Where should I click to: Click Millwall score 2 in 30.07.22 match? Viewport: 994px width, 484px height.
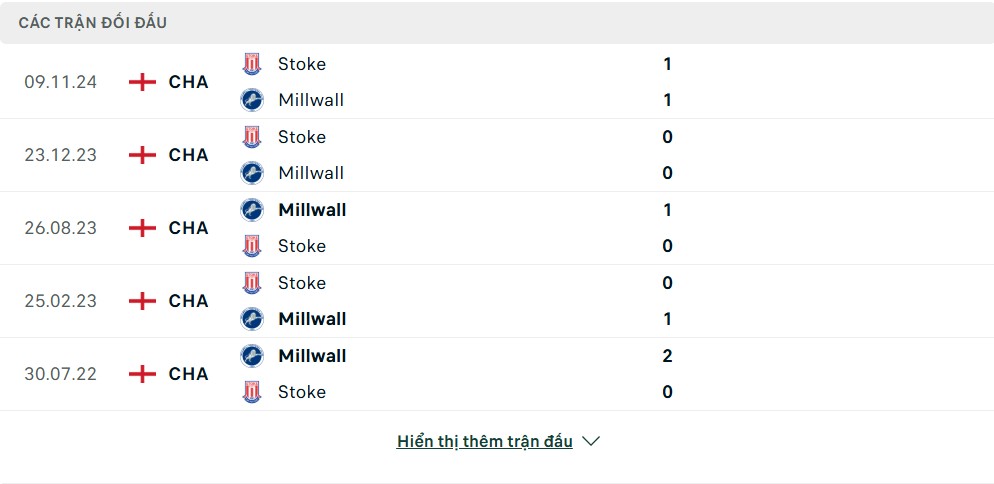coord(667,356)
